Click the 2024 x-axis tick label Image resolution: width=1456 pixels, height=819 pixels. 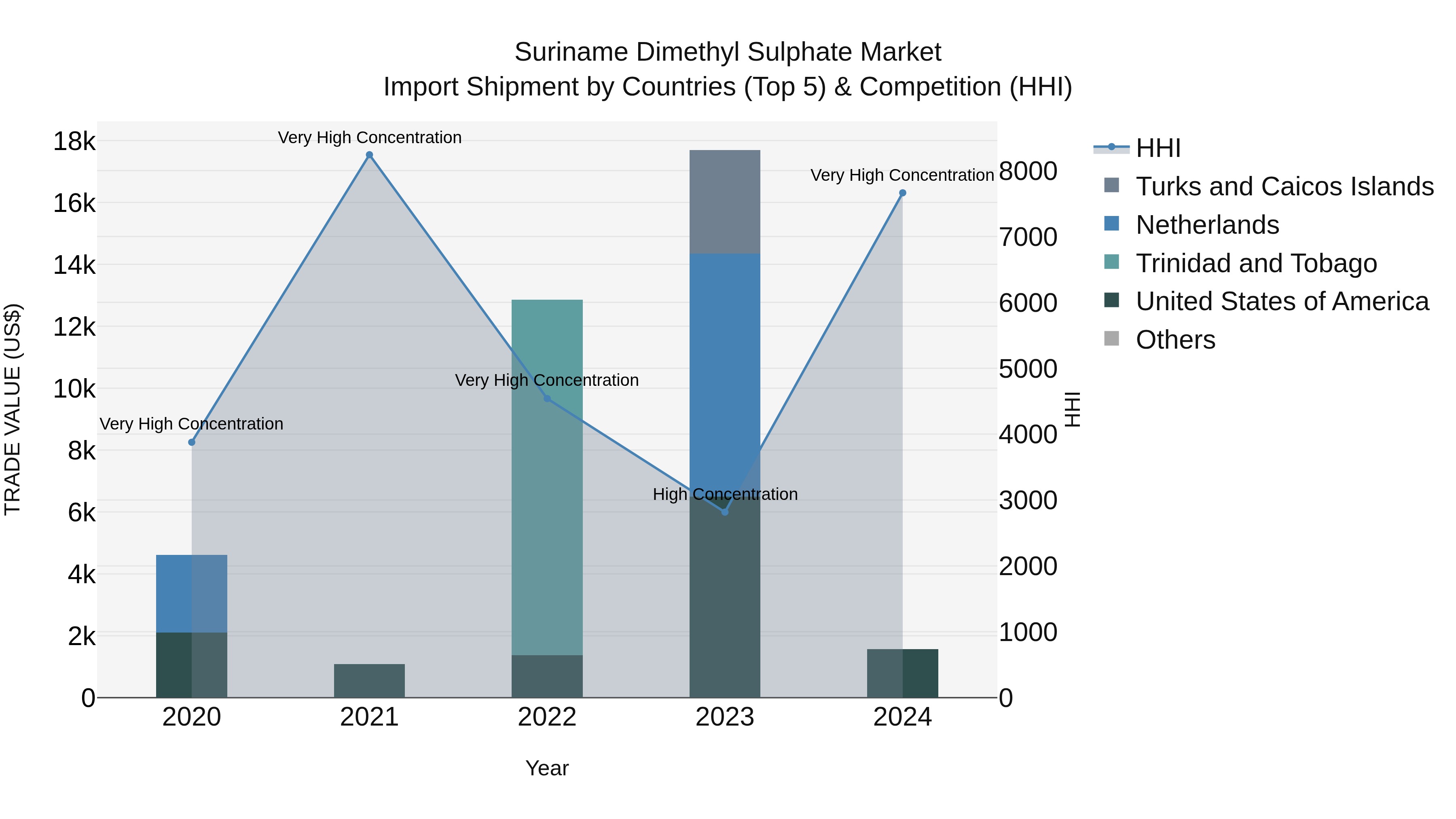point(903,717)
